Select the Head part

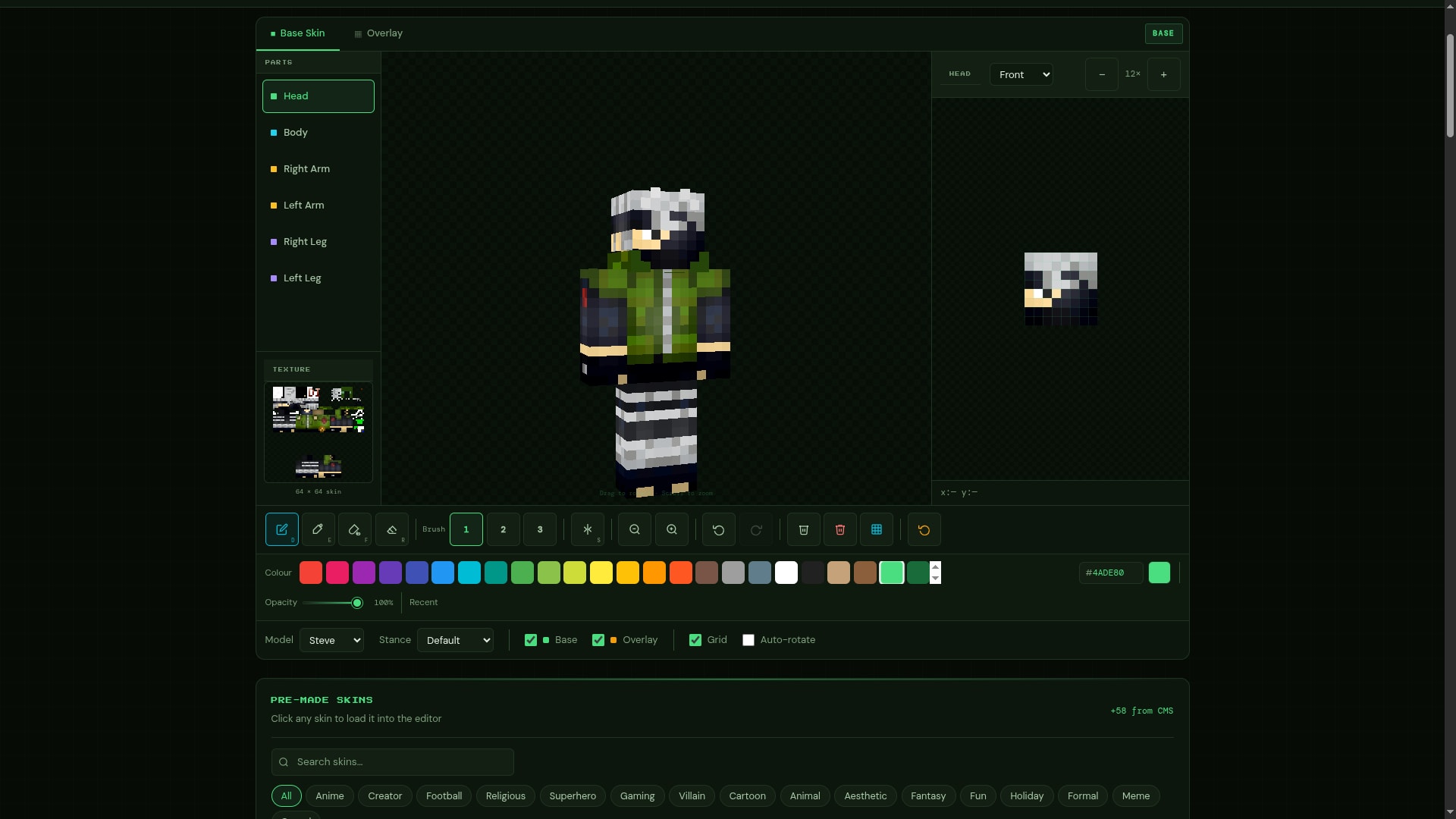coord(318,96)
